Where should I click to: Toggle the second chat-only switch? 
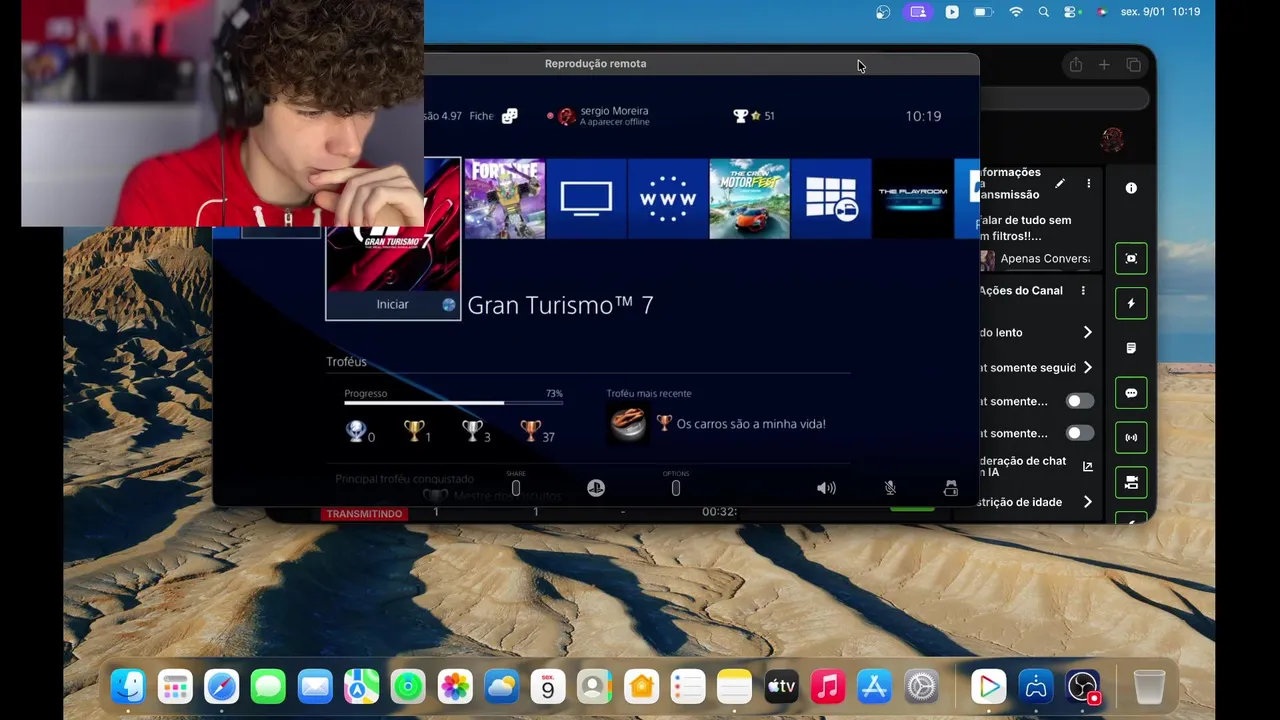tap(1080, 433)
